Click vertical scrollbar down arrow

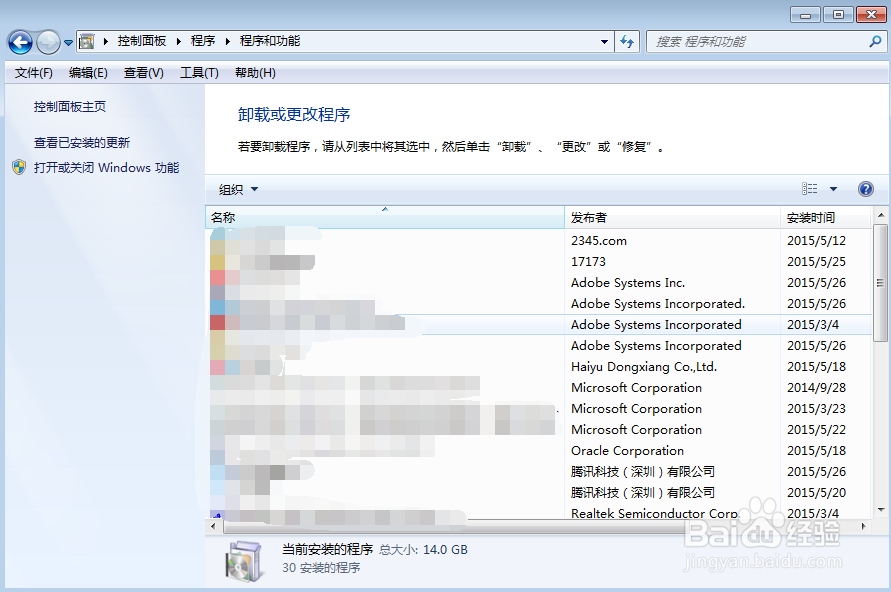(880, 510)
